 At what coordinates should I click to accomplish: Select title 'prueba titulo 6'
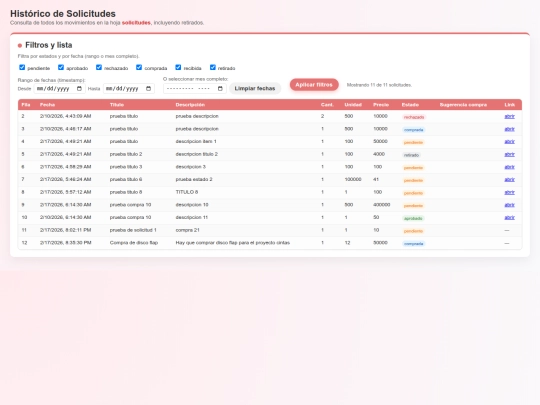click(126, 179)
